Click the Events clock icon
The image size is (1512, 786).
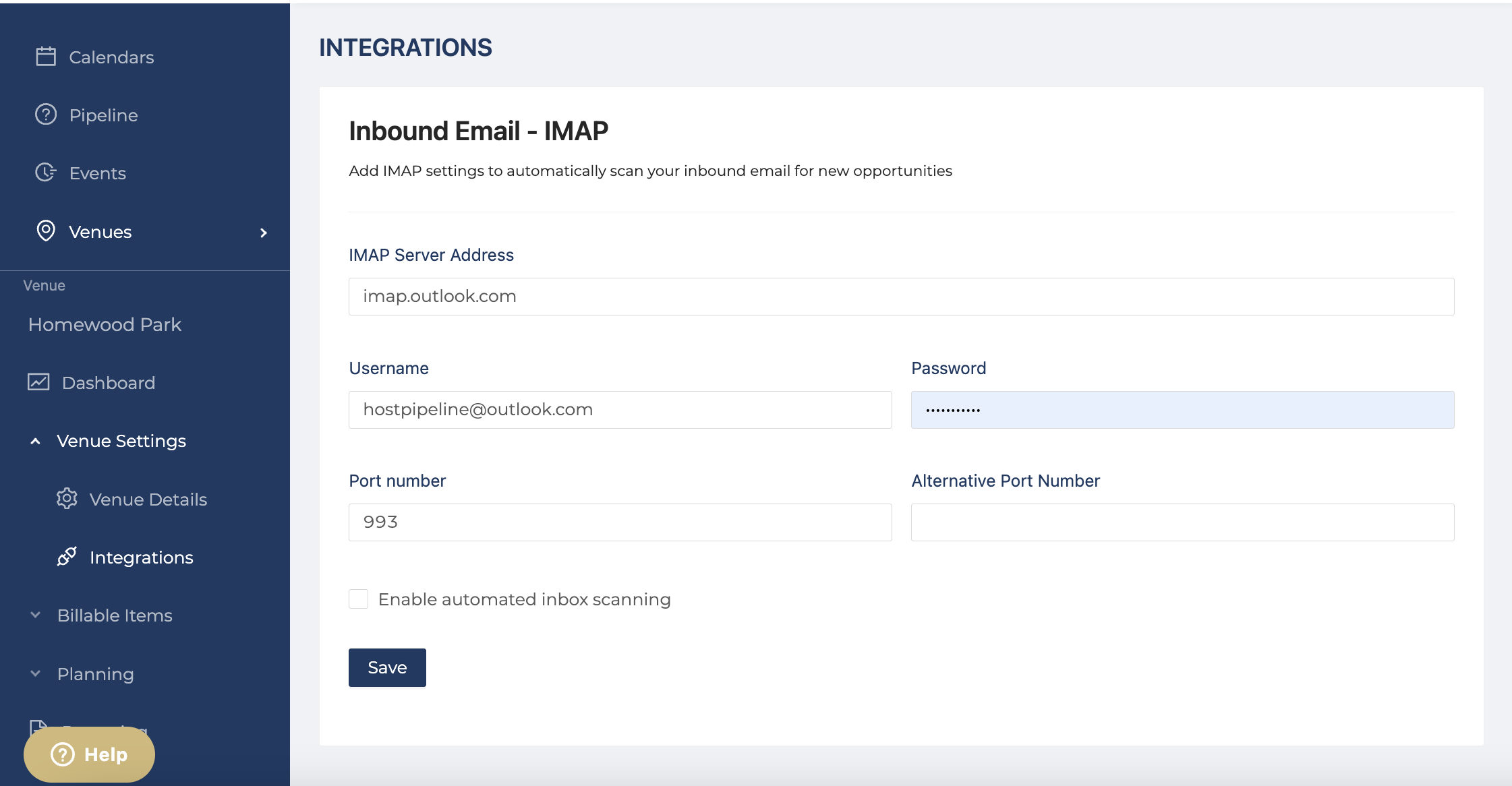(46, 173)
